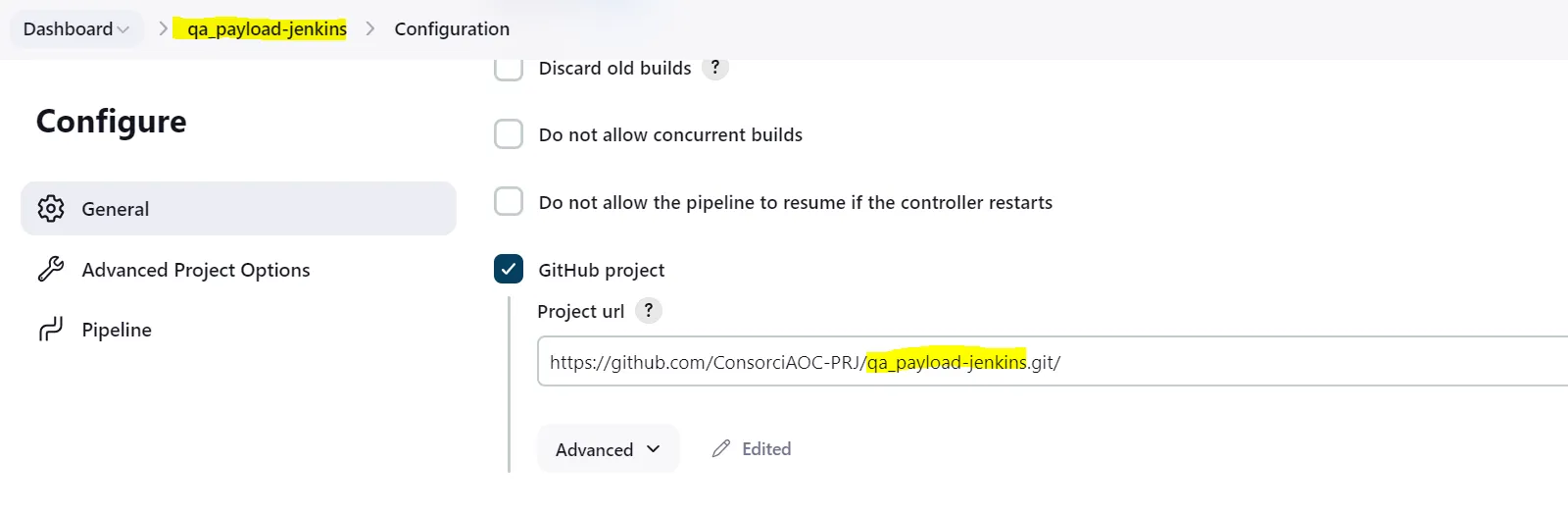Open the qa_payload-jenkins breadcrumb link
The width and height of the screenshot is (1568, 514).
click(267, 29)
